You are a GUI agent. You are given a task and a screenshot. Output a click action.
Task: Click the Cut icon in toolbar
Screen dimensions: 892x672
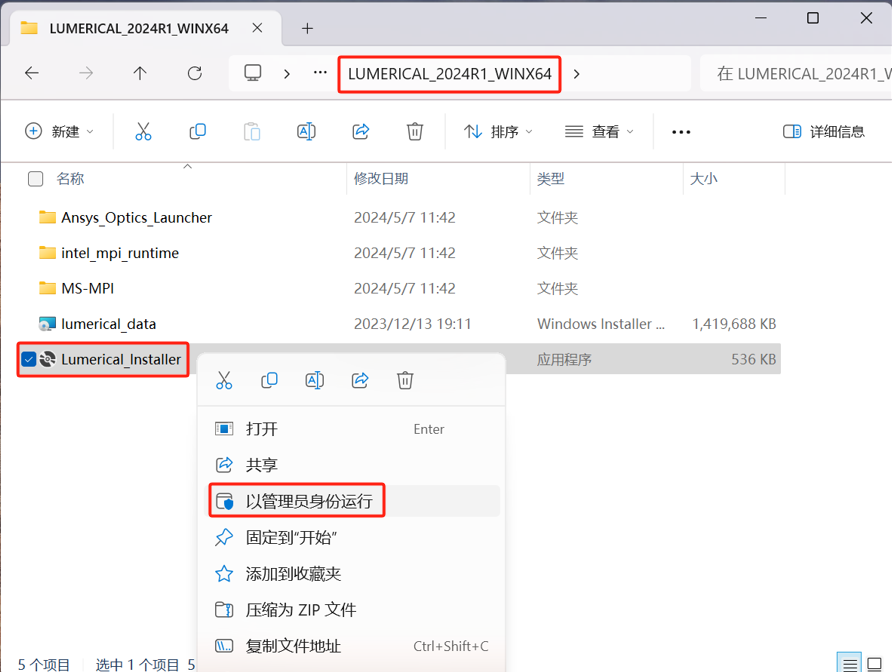(143, 131)
